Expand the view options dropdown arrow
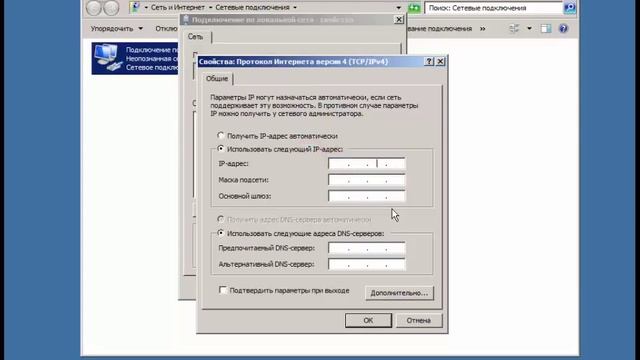Viewport: 640px width, 360px height. [529, 29]
